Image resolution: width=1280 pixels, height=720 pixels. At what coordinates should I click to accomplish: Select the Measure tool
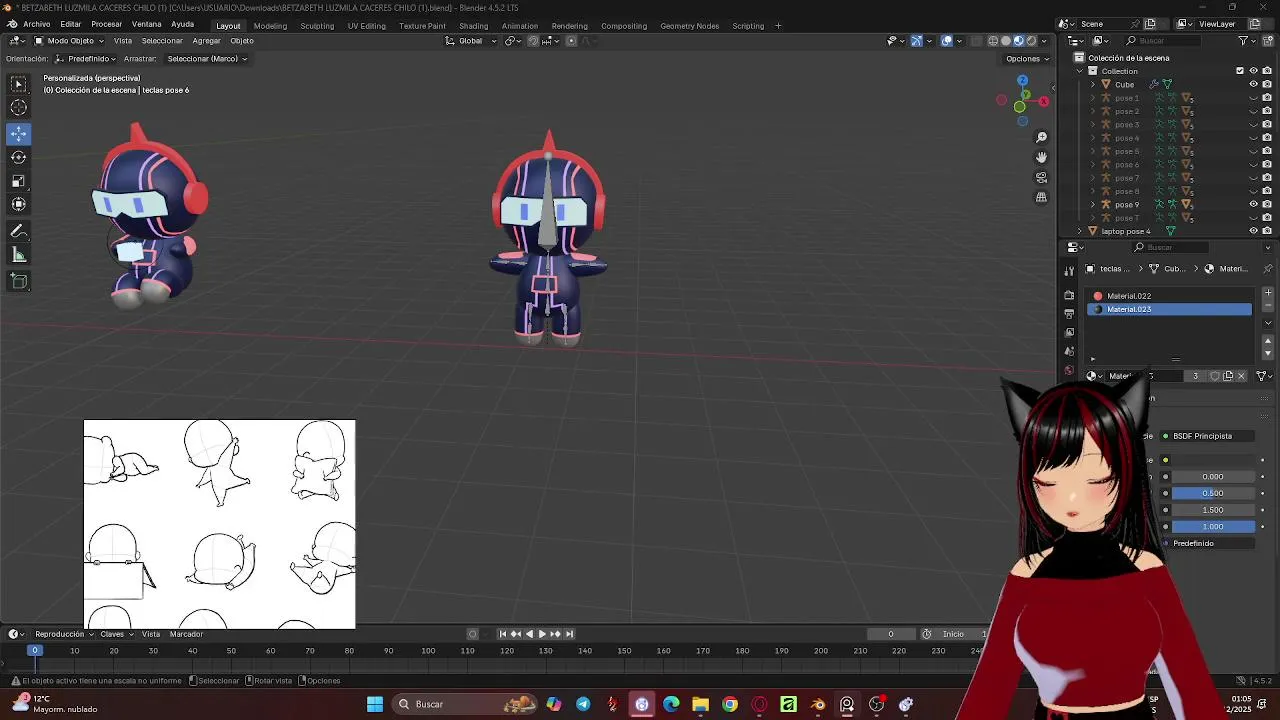tap(19, 255)
